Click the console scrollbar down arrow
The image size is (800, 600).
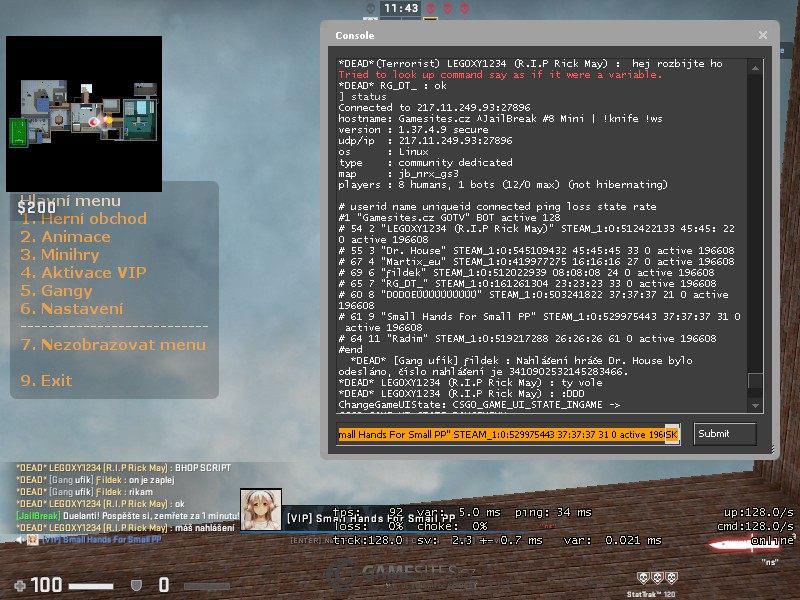pyautogui.click(x=756, y=405)
